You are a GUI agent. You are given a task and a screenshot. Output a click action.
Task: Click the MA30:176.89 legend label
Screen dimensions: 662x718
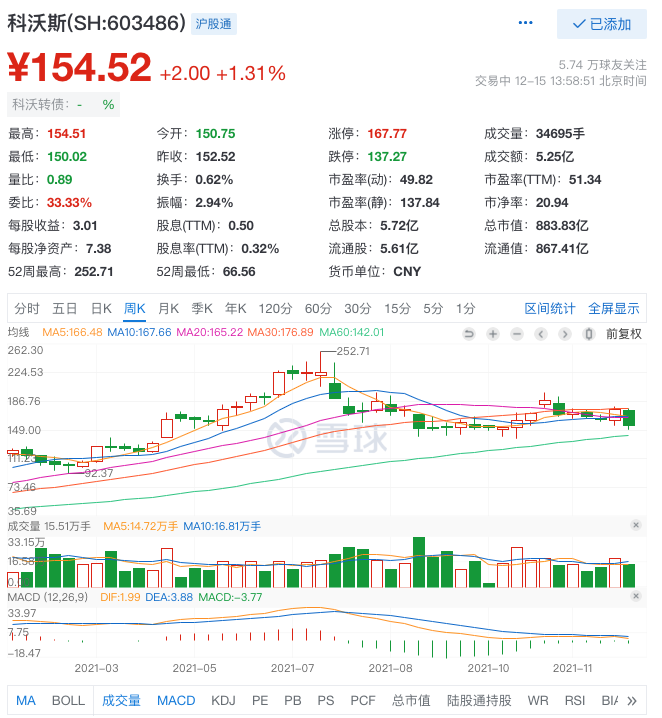click(280, 332)
